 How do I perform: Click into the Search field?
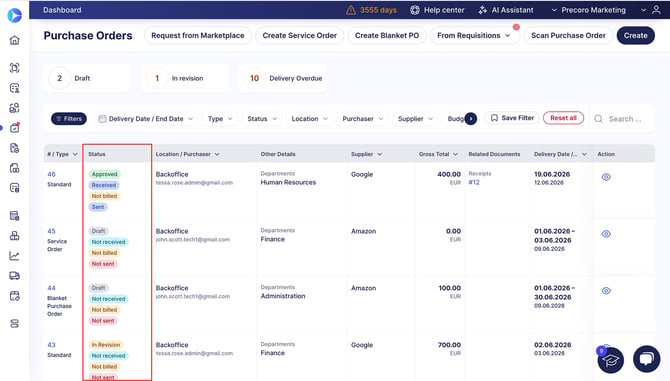pos(623,119)
